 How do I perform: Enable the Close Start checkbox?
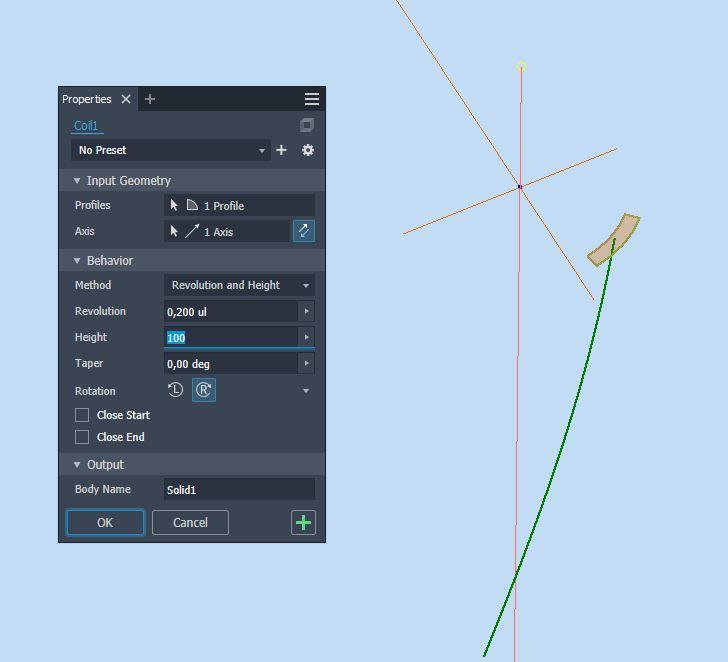coord(83,415)
